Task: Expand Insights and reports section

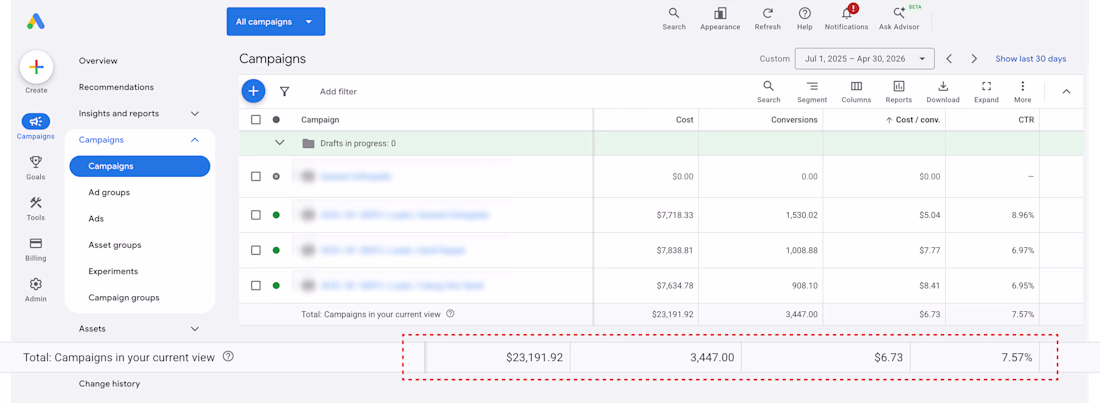Action: pos(195,114)
